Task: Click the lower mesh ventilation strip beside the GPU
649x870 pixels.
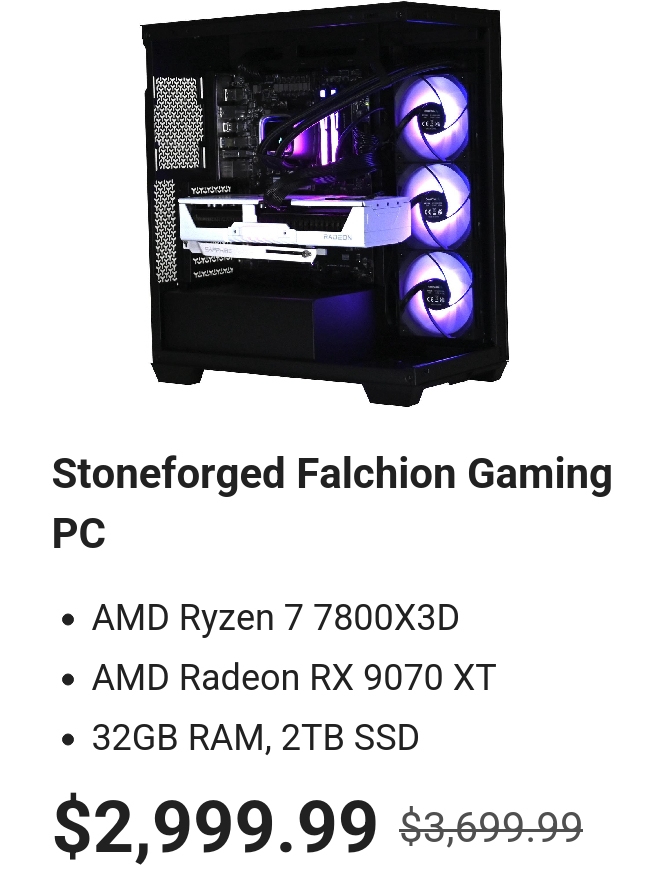Action: coord(164,230)
